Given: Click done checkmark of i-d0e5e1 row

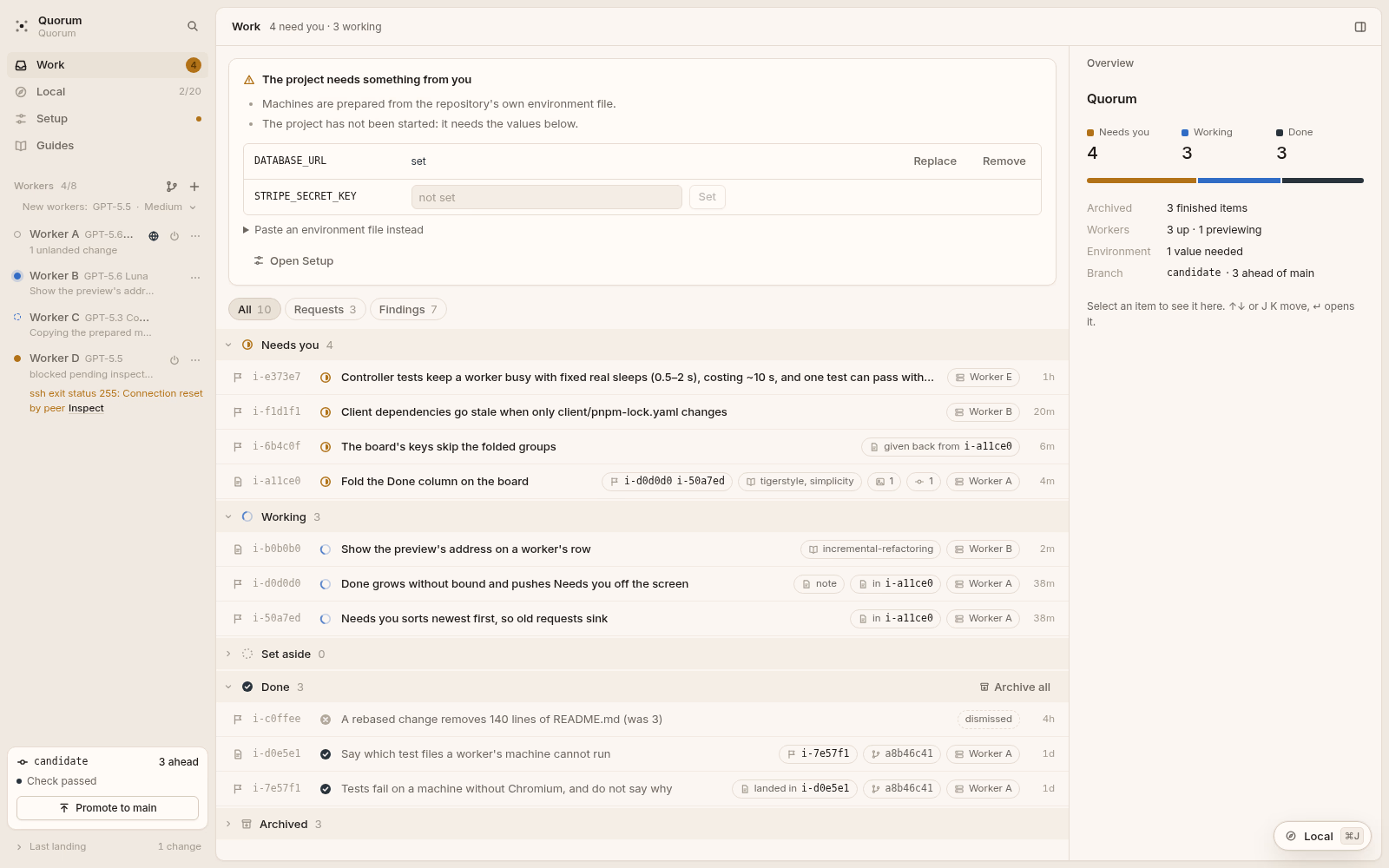Looking at the screenshot, I should [x=326, y=754].
